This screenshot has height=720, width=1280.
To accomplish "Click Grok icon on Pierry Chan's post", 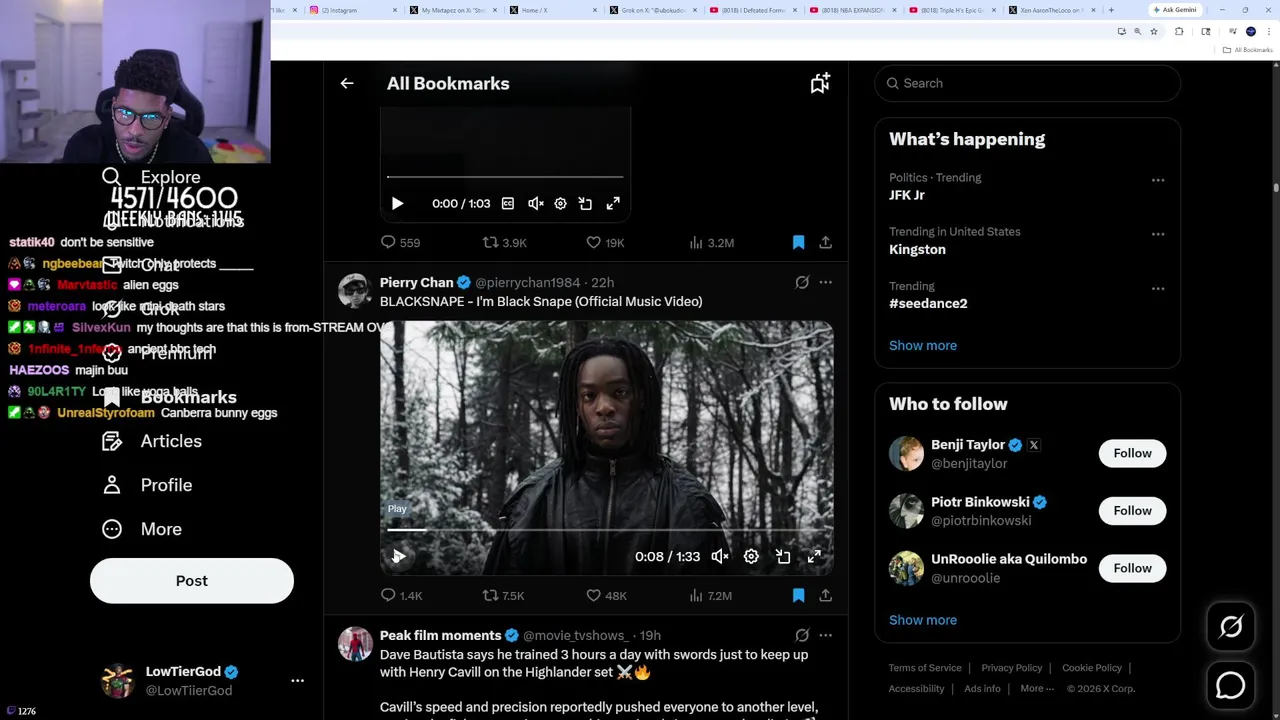I will [802, 282].
